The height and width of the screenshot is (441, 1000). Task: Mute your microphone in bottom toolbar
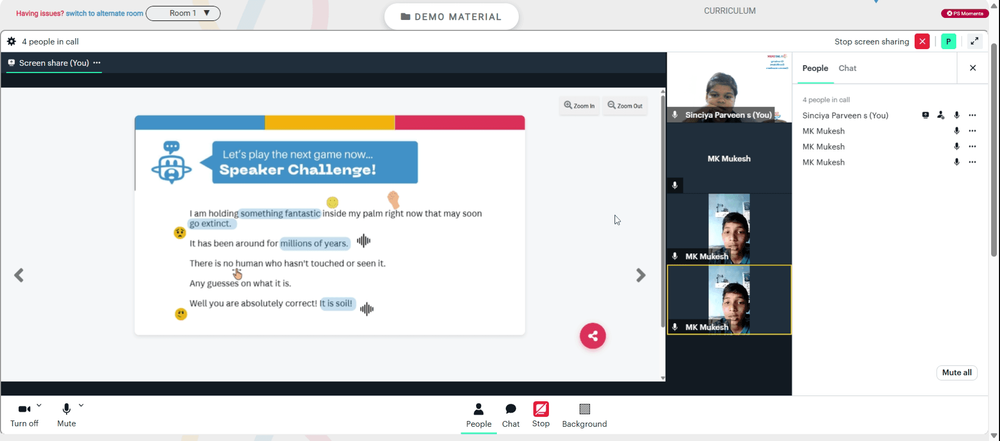66,415
